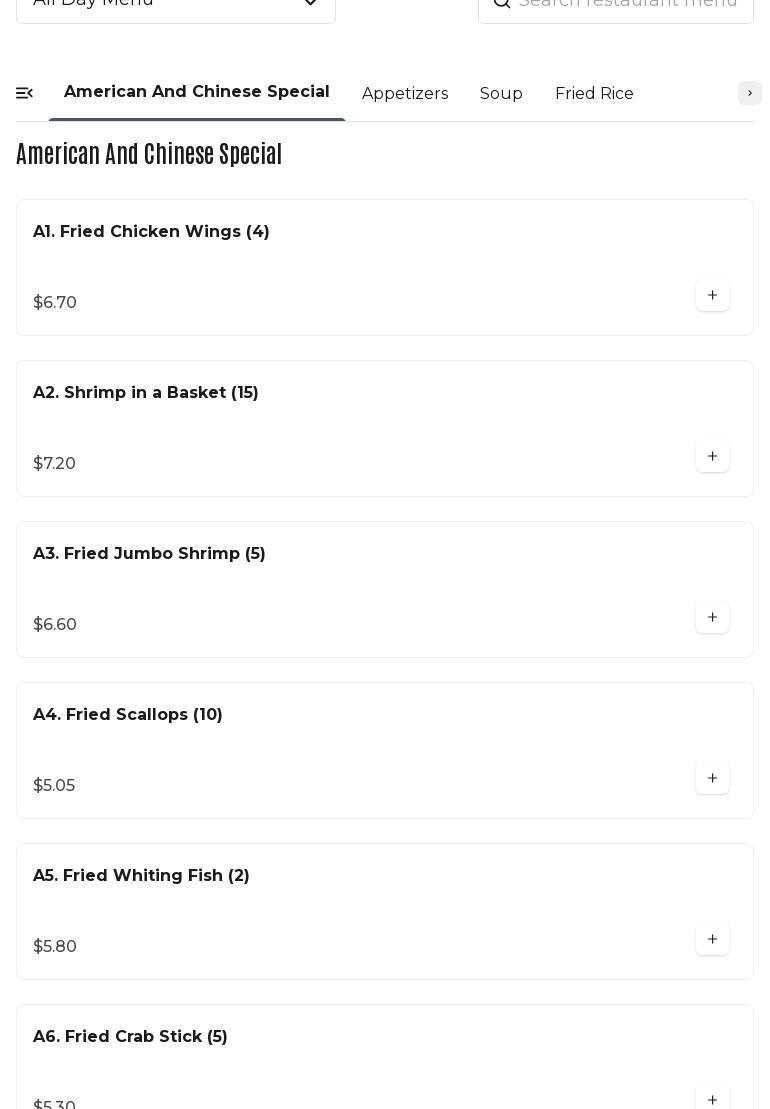This screenshot has height=1109, width=770.
Task: Open dropdown chevron of All Day Menu
Action: (x=310, y=4)
